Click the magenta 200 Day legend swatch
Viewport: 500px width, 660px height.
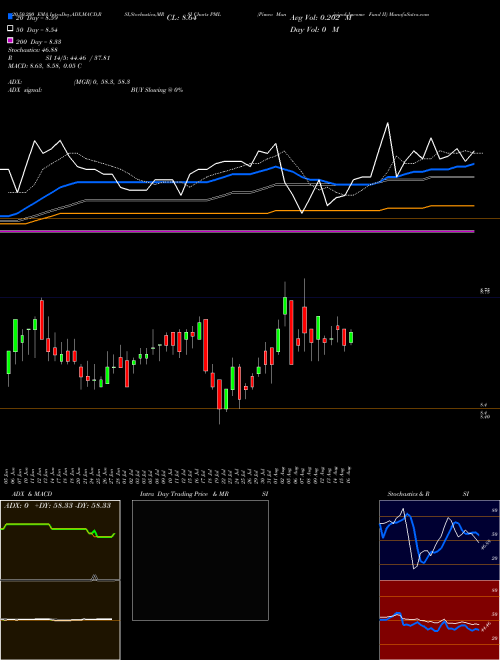10,41
